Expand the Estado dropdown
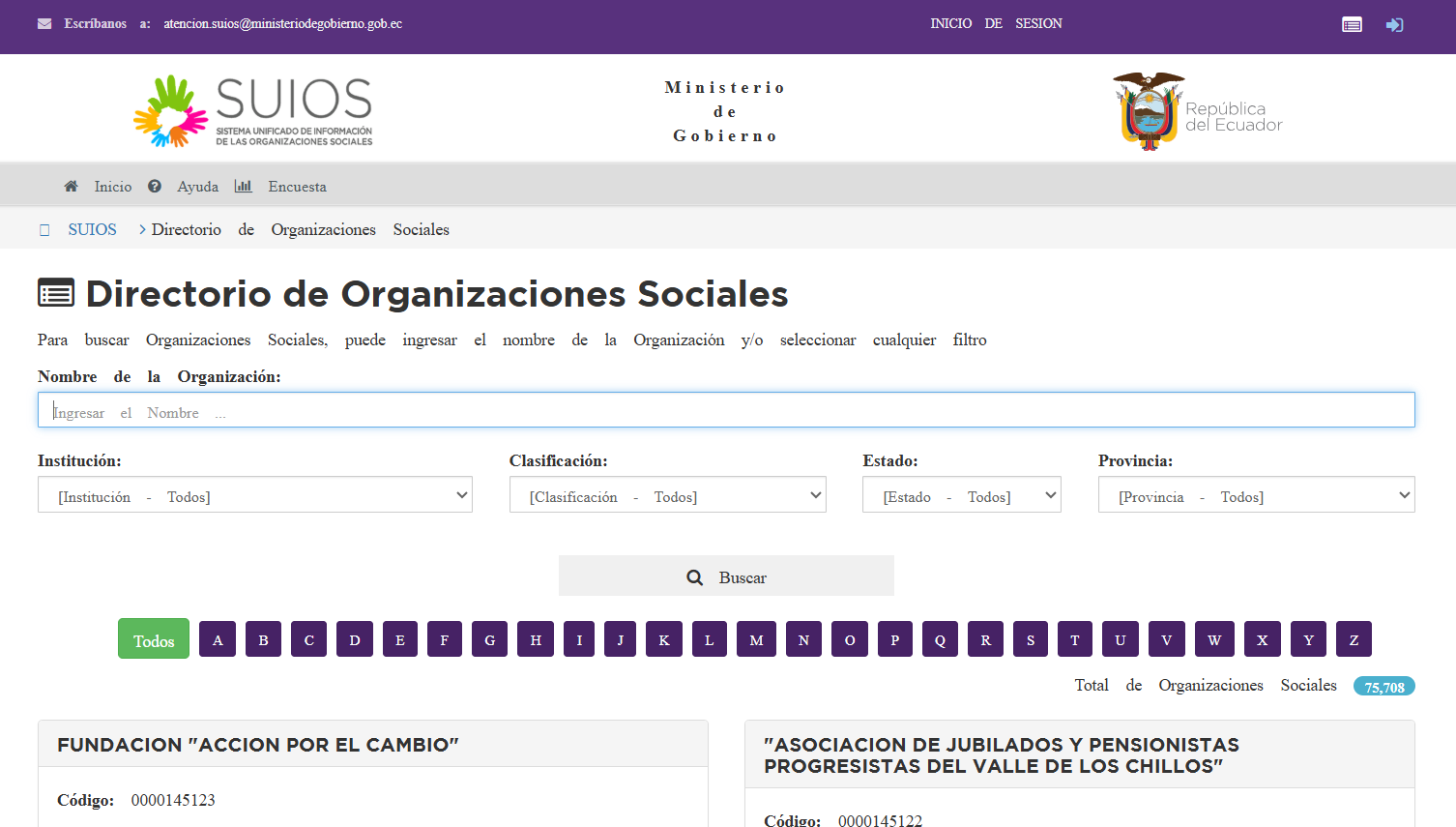The width and height of the screenshot is (1456, 827). (961, 495)
